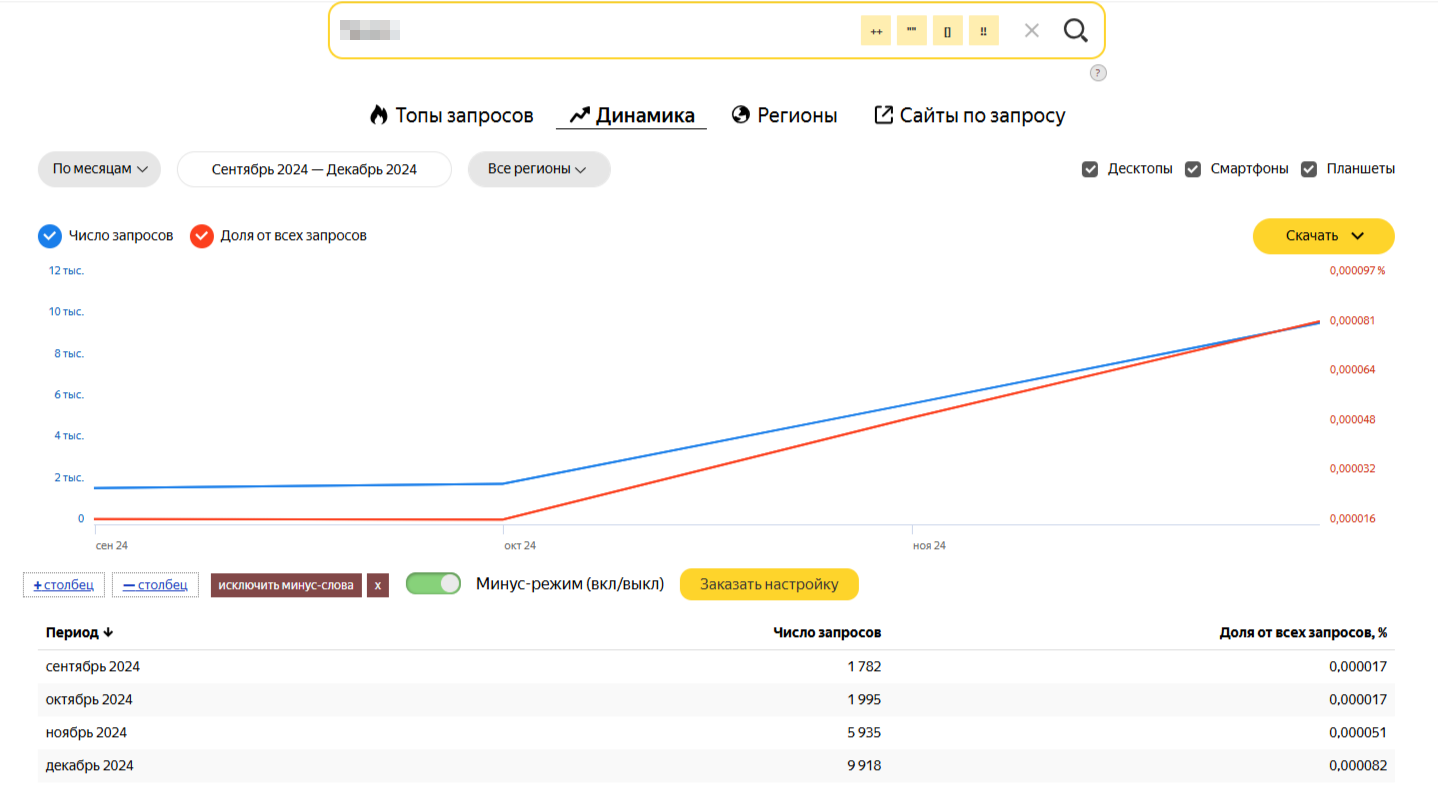1438x788 pixels.
Task: Click the "Заказать настройку" button
Action: [x=768, y=584]
